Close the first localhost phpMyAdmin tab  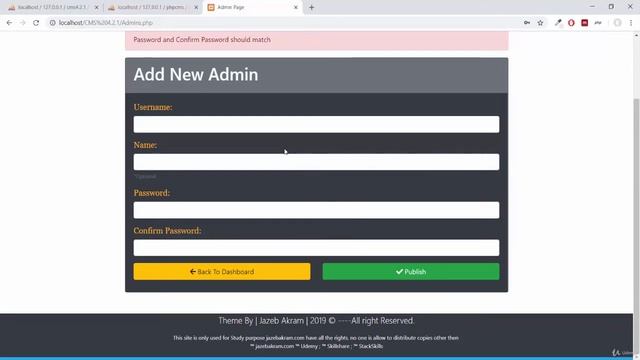97,7
